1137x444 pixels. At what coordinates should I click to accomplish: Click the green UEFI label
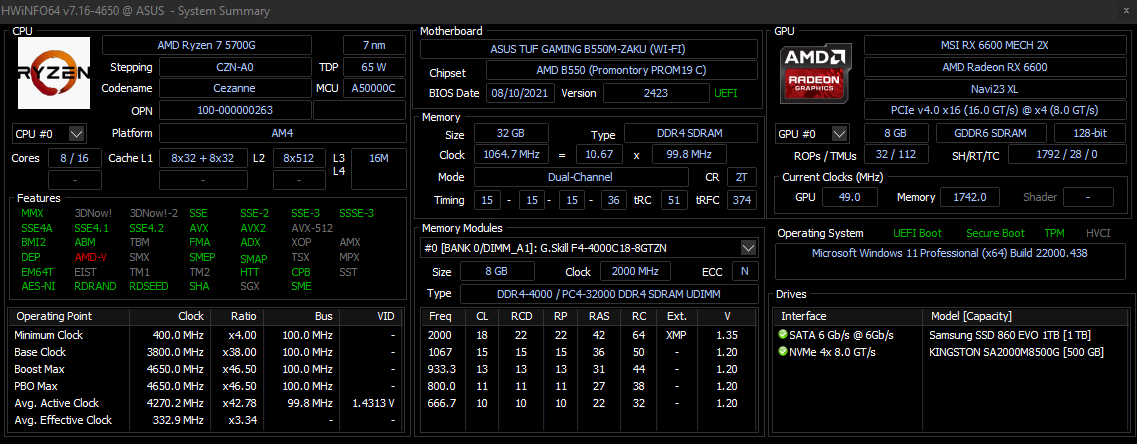tap(726, 94)
